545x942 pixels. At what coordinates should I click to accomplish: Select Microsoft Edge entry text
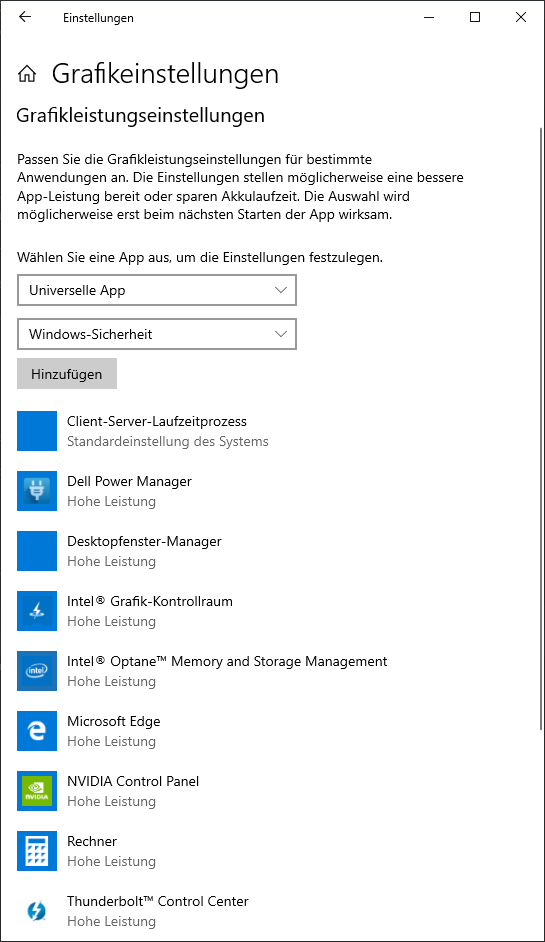(x=114, y=722)
